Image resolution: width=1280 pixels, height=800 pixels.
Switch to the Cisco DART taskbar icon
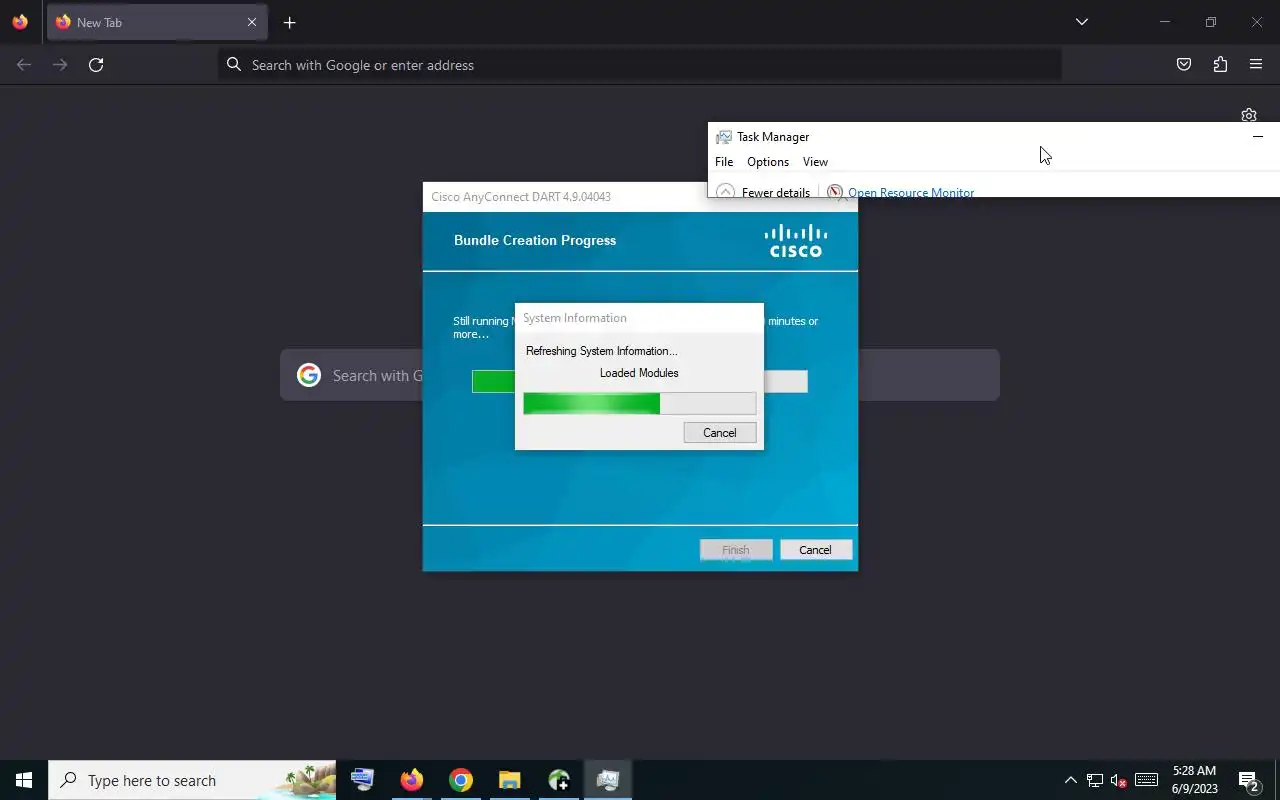pyautogui.click(x=559, y=780)
